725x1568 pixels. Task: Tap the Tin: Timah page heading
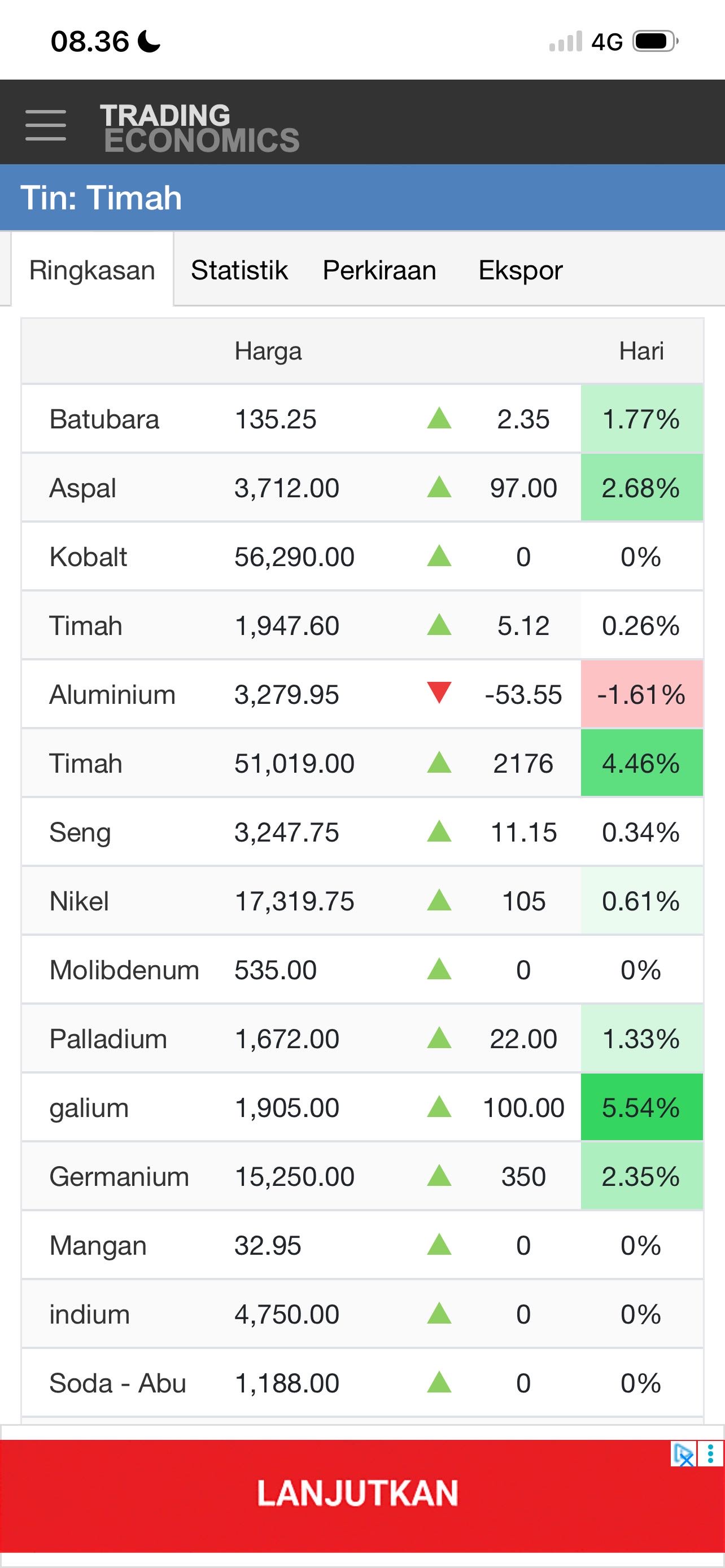[x=101, y=198]
